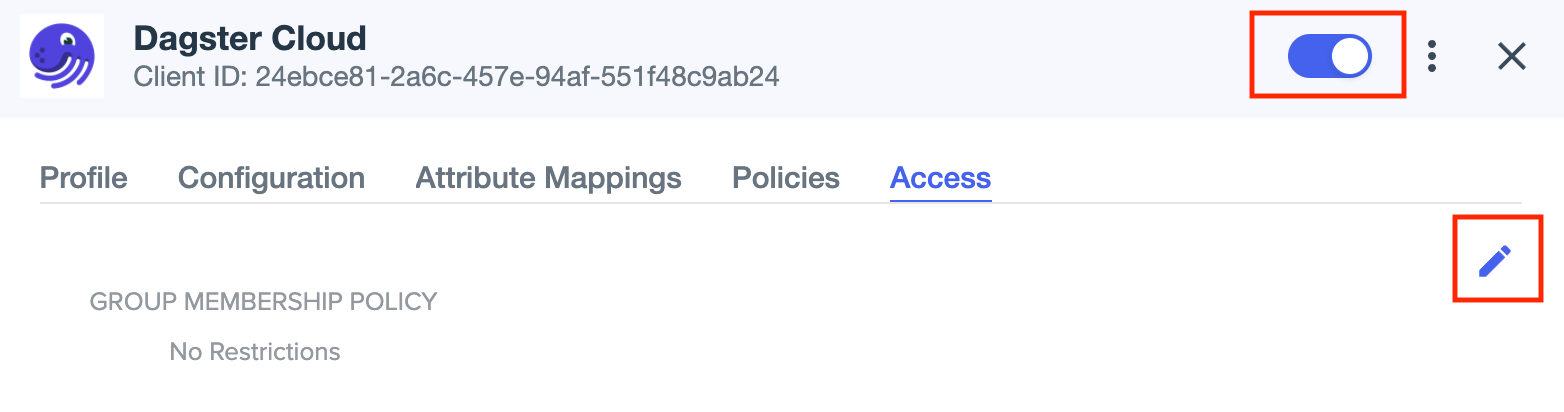Viewport: 1564px width, 412px height.
Task: Select the Access tab
Action: pyautogui.click(x=940, y=178)
